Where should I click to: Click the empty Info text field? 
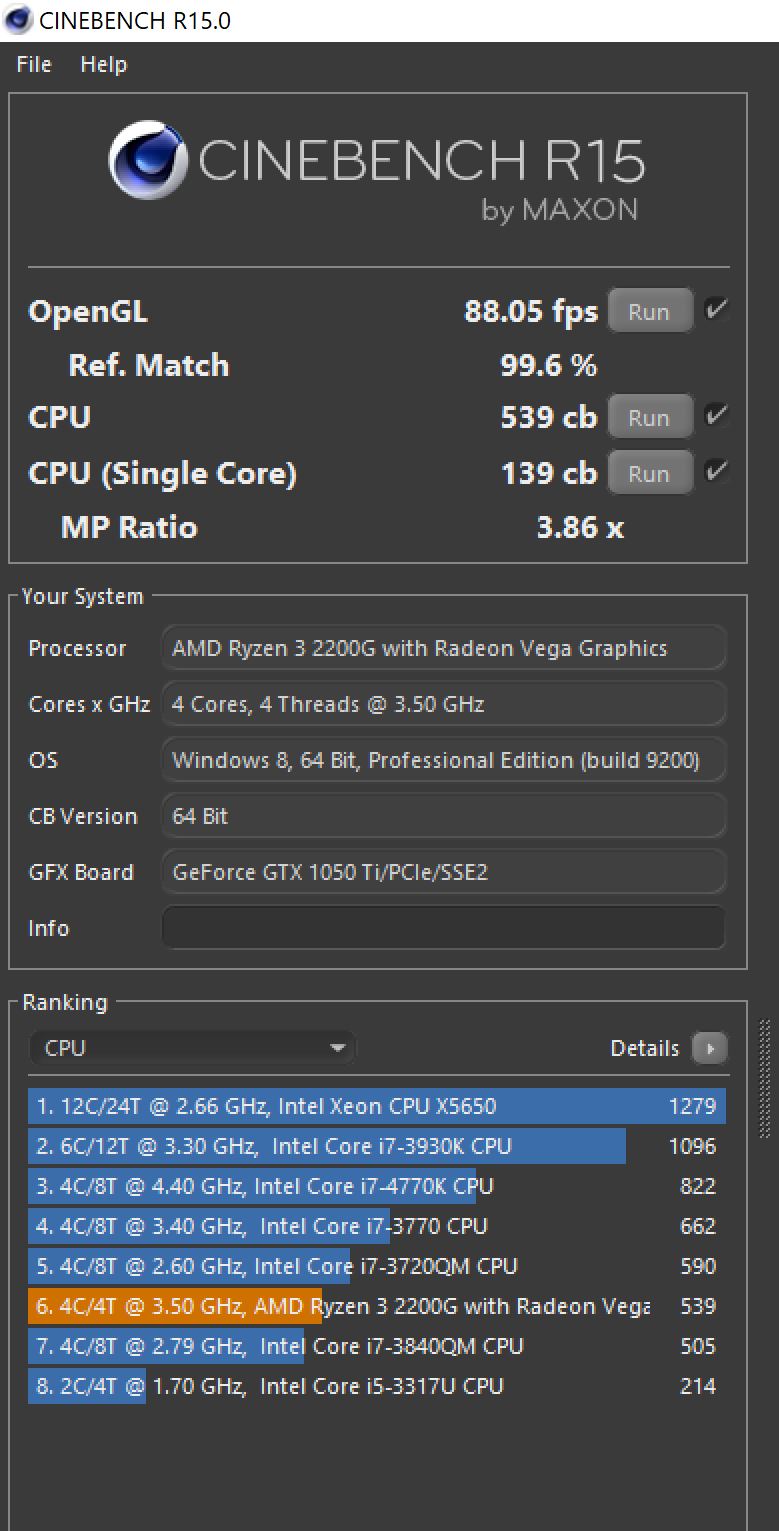443,928
